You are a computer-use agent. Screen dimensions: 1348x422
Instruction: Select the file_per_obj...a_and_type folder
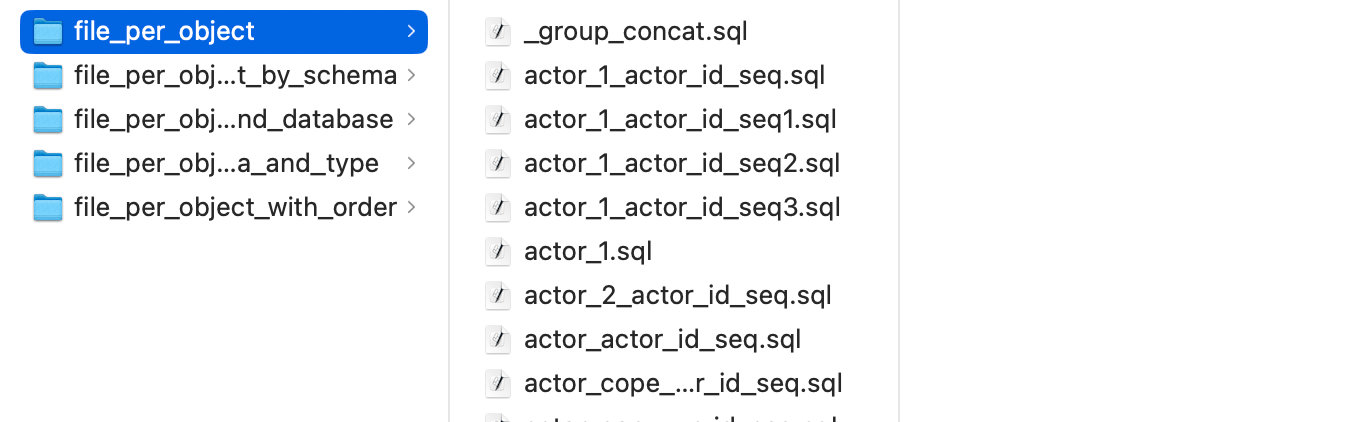pos(226,164)
